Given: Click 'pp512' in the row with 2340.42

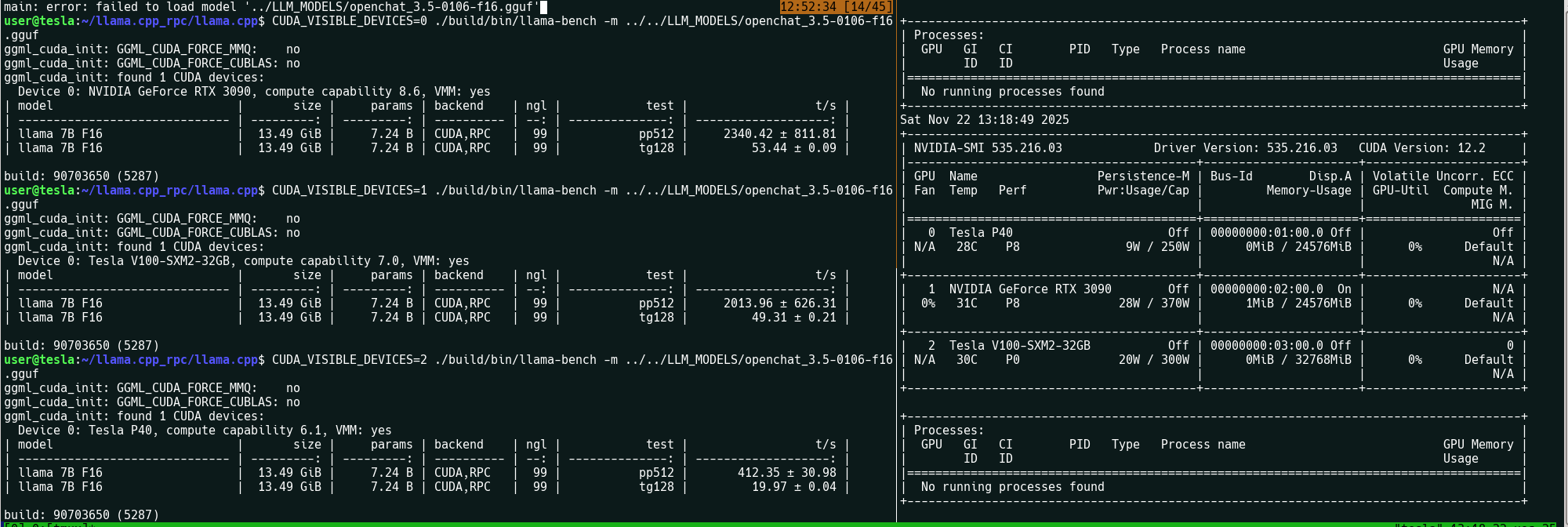Looking at the screenshot, I should (x=656, y=134).
